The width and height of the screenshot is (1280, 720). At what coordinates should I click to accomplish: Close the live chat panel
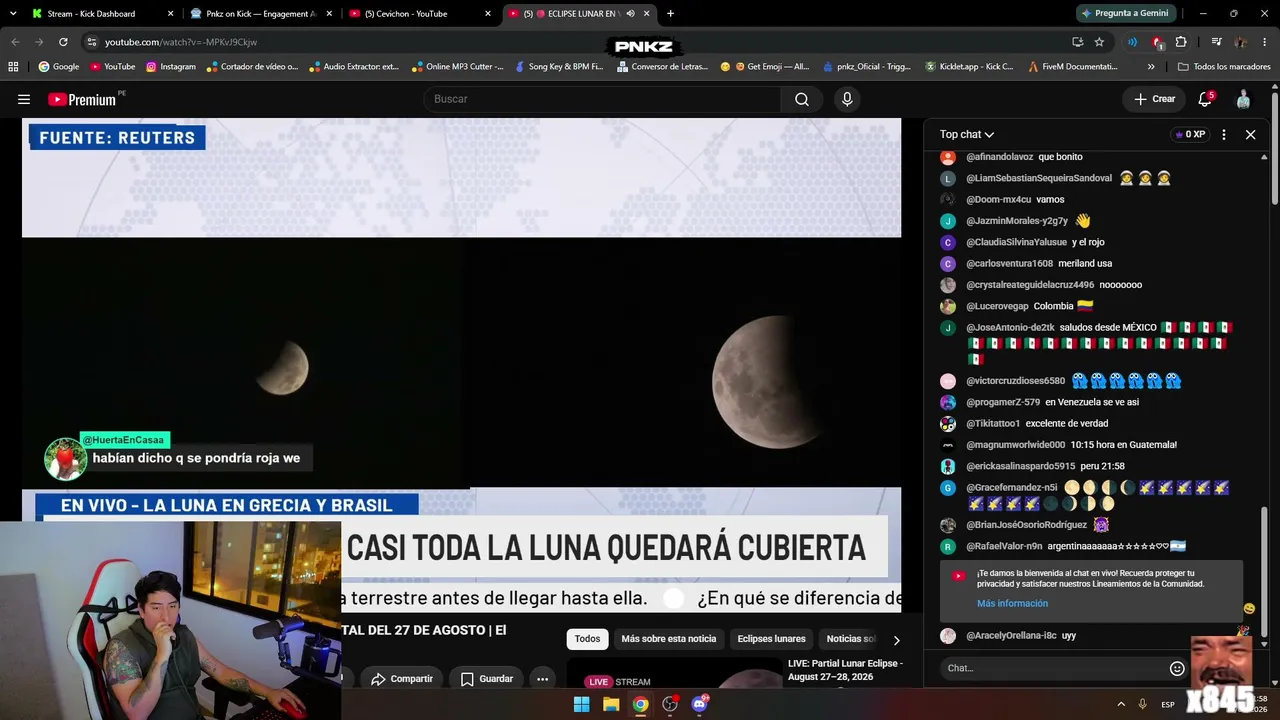click(x=1250, y=134)
